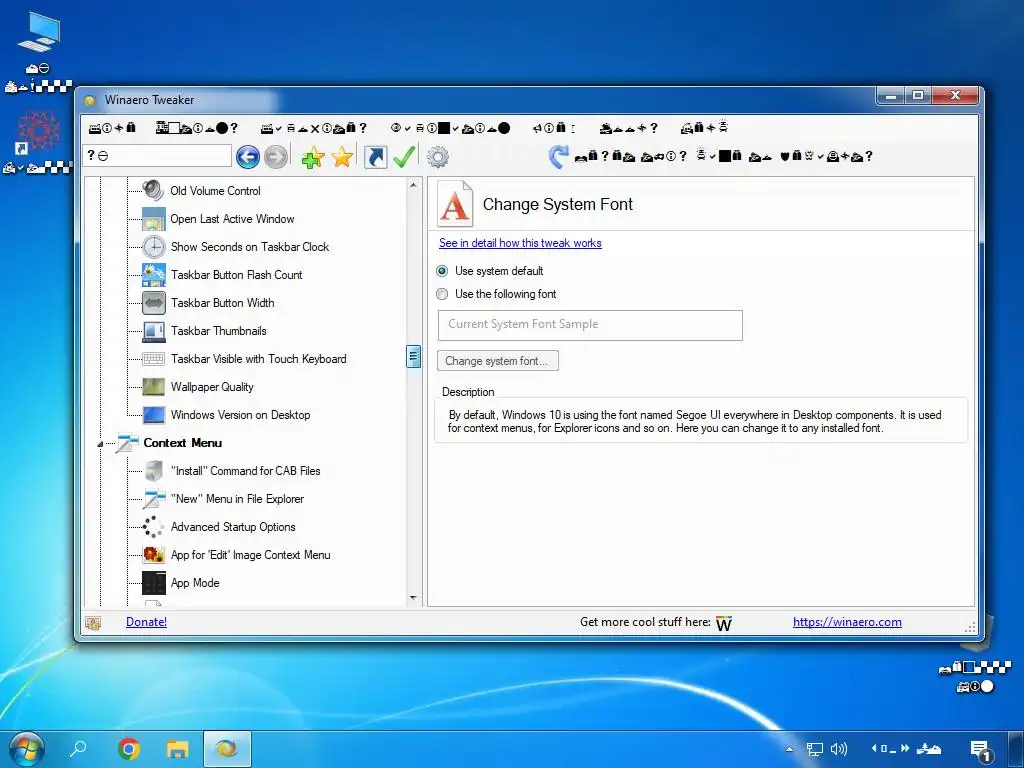1024x768 pixels.
Task: Select Windows Version on Desktop entry
Action: pyautogui.click(x=240, y=415)
